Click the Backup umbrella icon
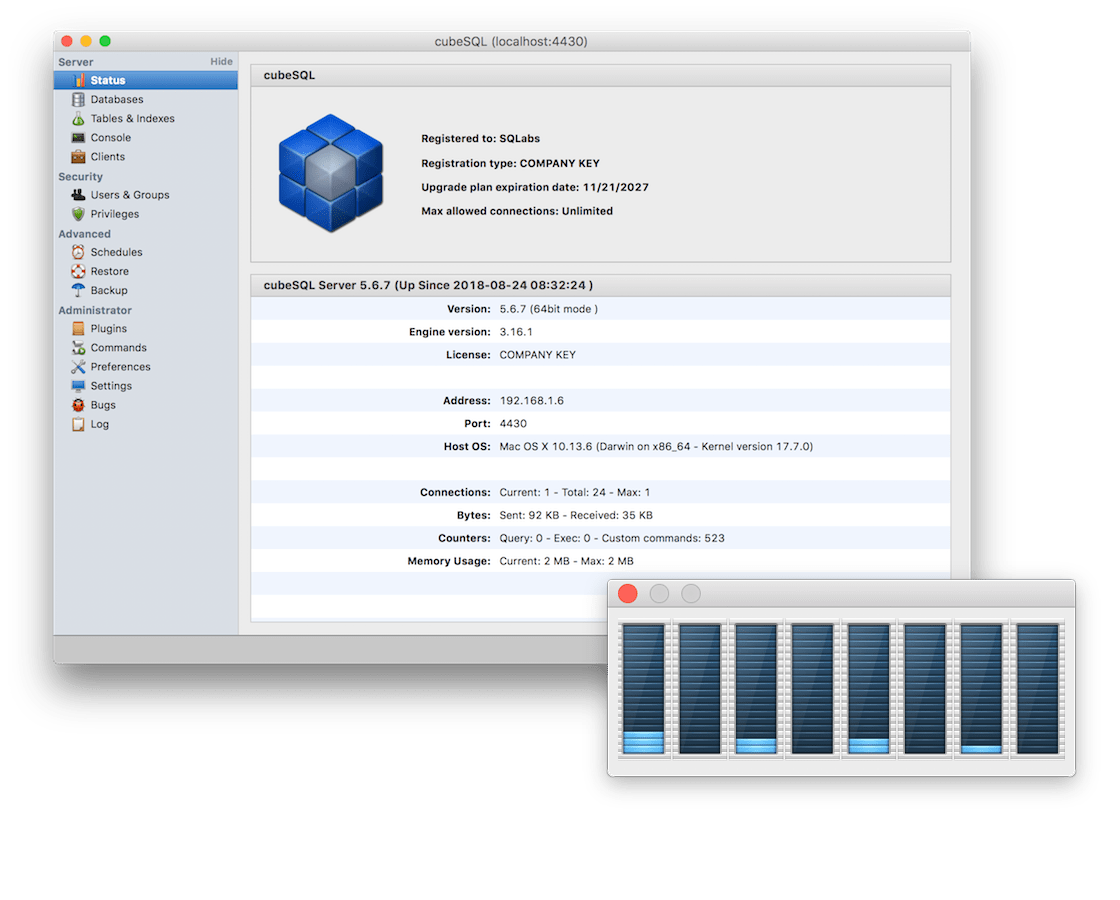This screenshot has height=900, width=1120. [79, 290]
